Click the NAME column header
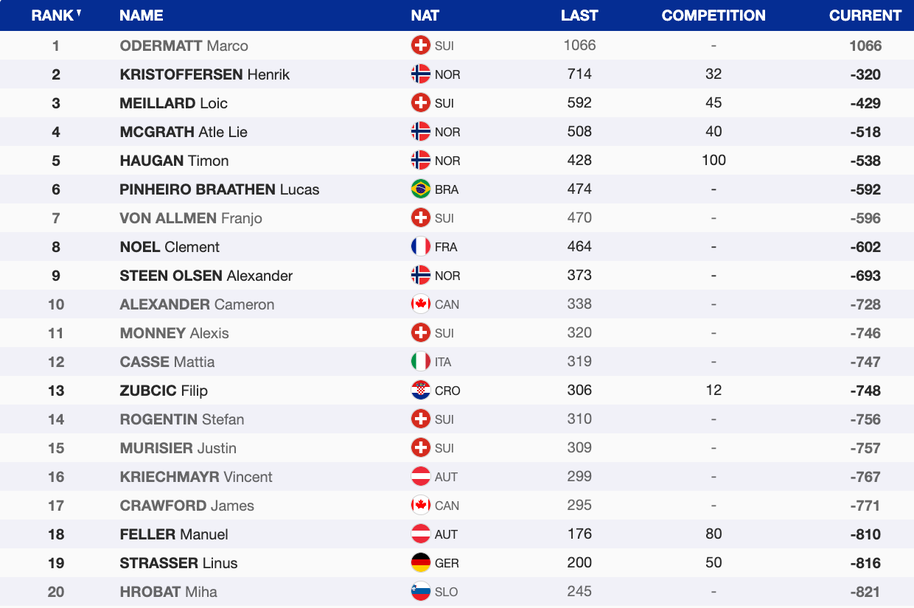Screen dimensions: 914x608 pyautogui.click(x=141, y=15)
